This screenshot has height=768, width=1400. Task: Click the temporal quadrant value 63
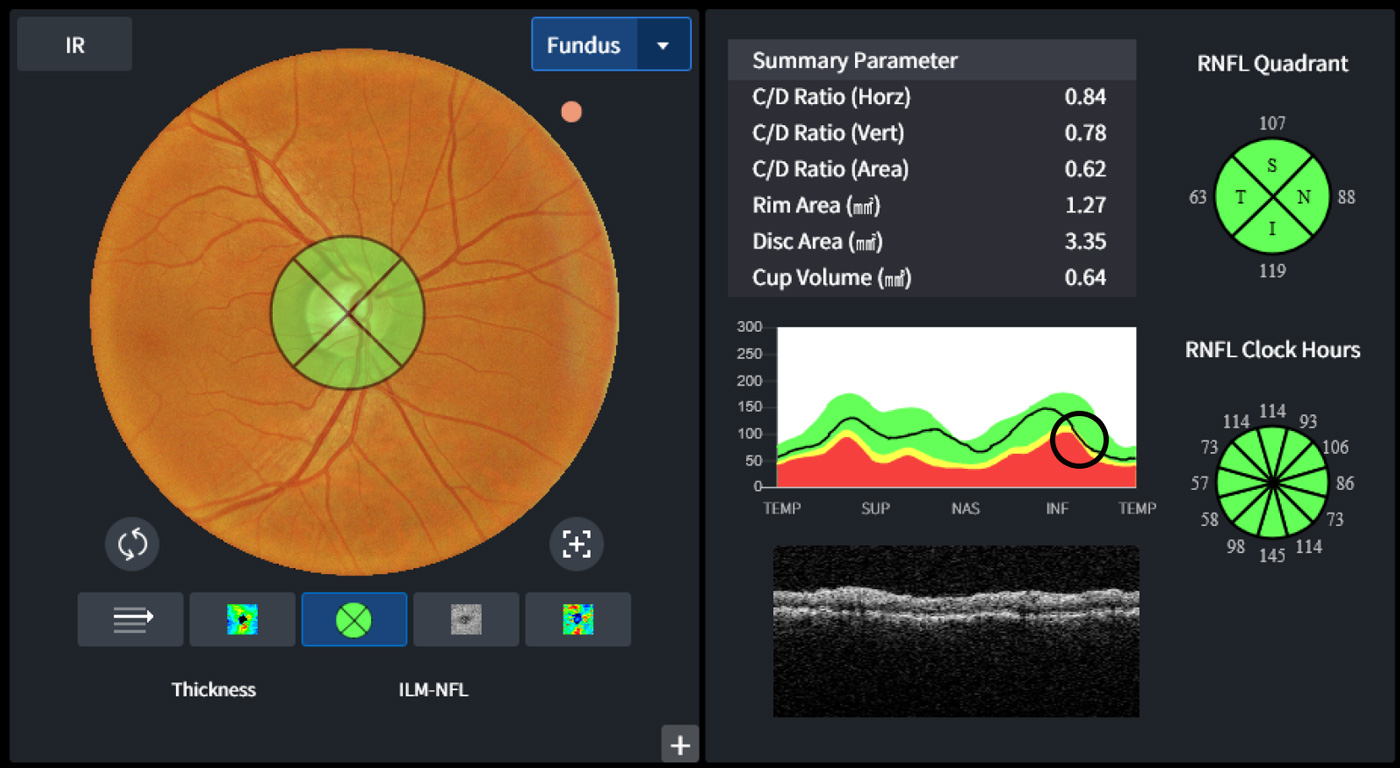coord(1198,198)
